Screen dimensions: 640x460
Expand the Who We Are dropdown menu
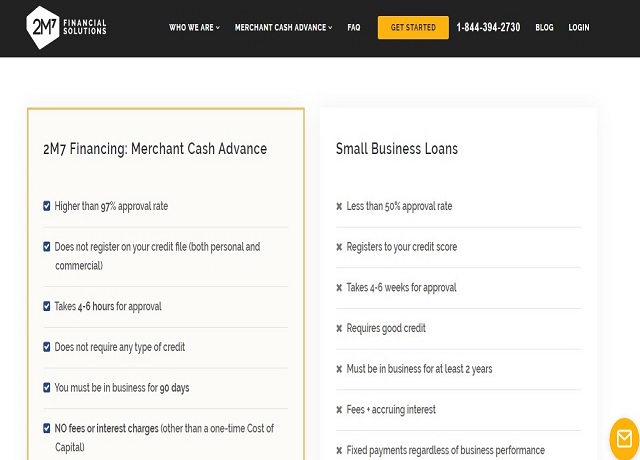[x=194, y=28]
